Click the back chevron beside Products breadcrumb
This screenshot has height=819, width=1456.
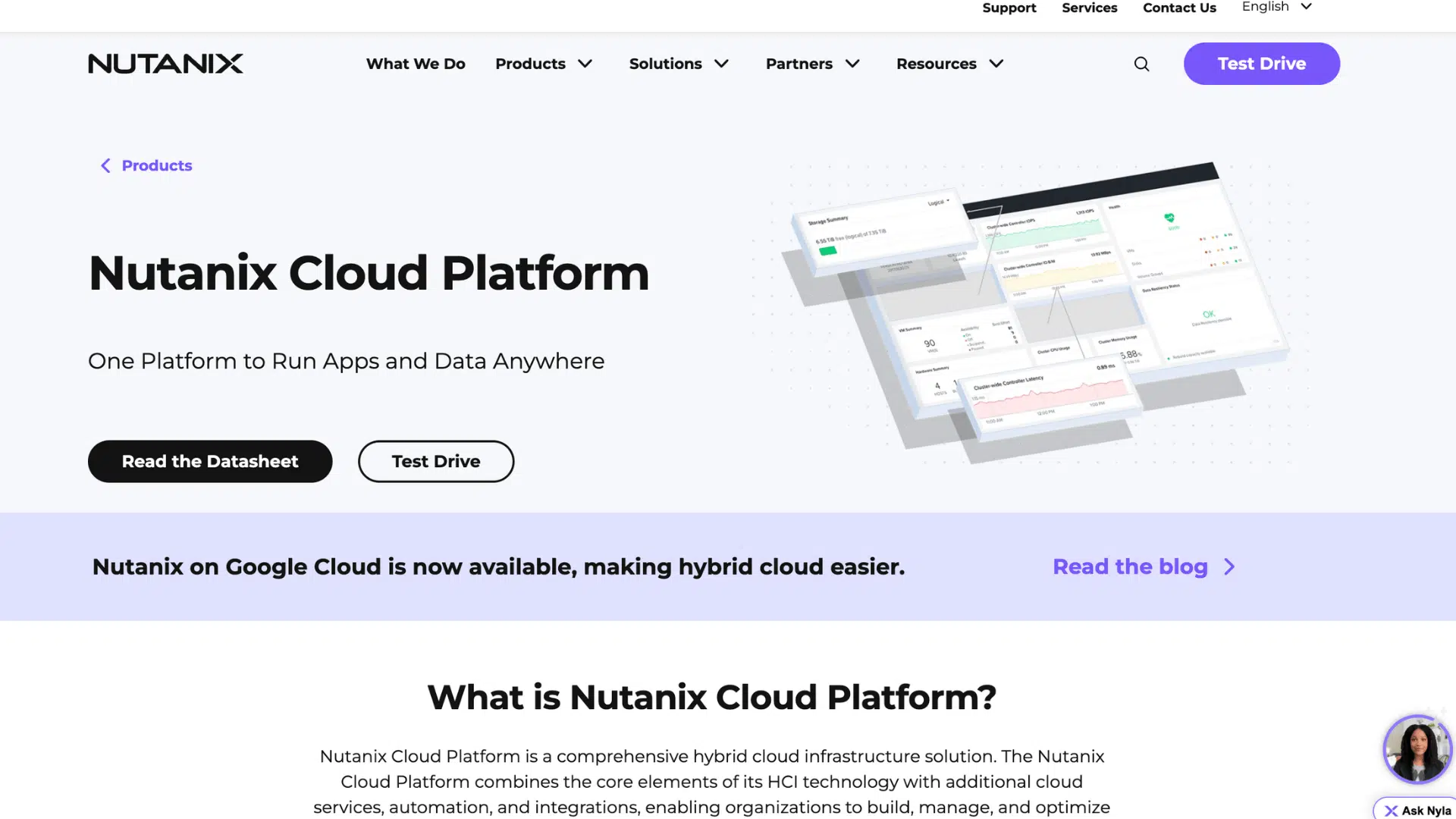pos(105,165)
